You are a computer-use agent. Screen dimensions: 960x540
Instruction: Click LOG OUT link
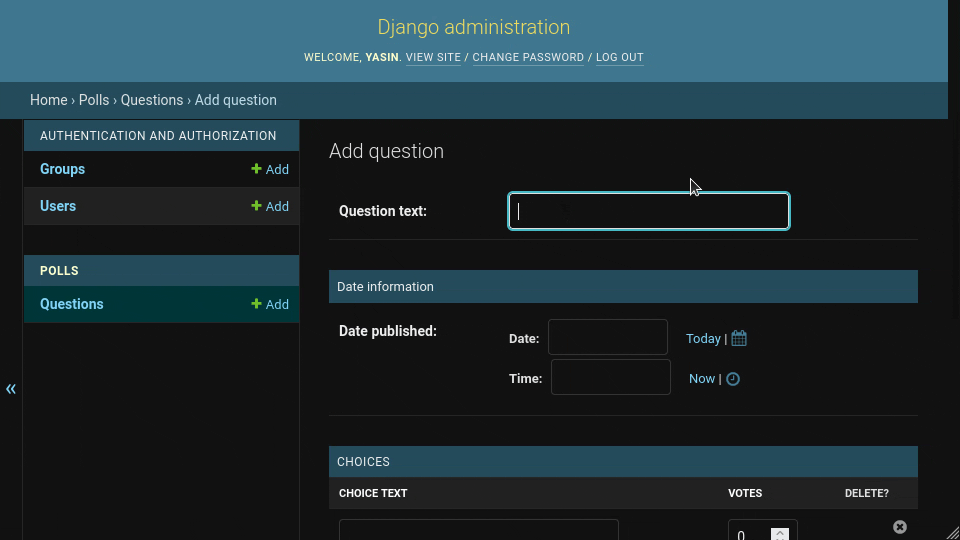[620, 57]
